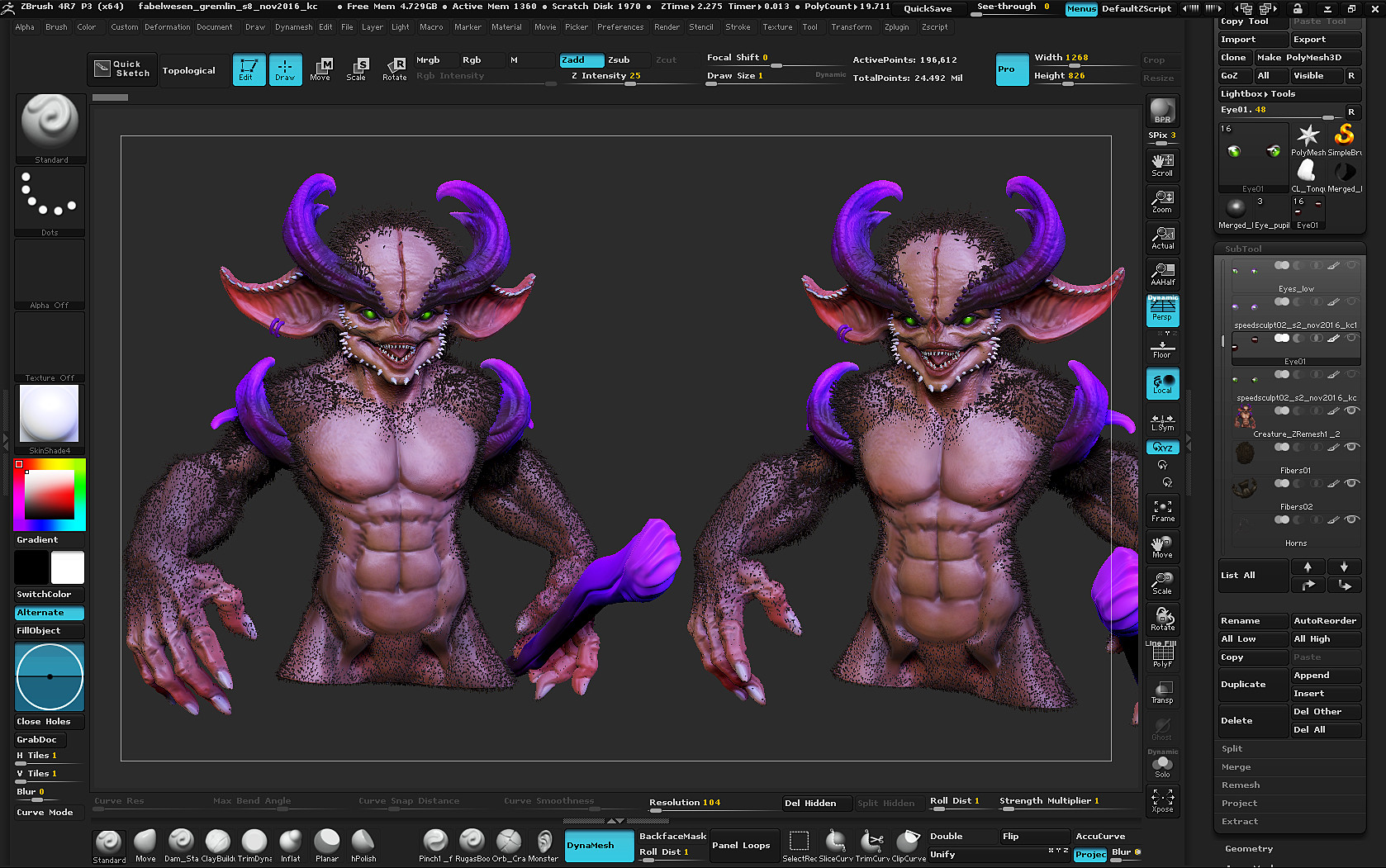Click Make PolyMesh3D button
This screenshot has width=1386, height=868.
point(1308,58)
